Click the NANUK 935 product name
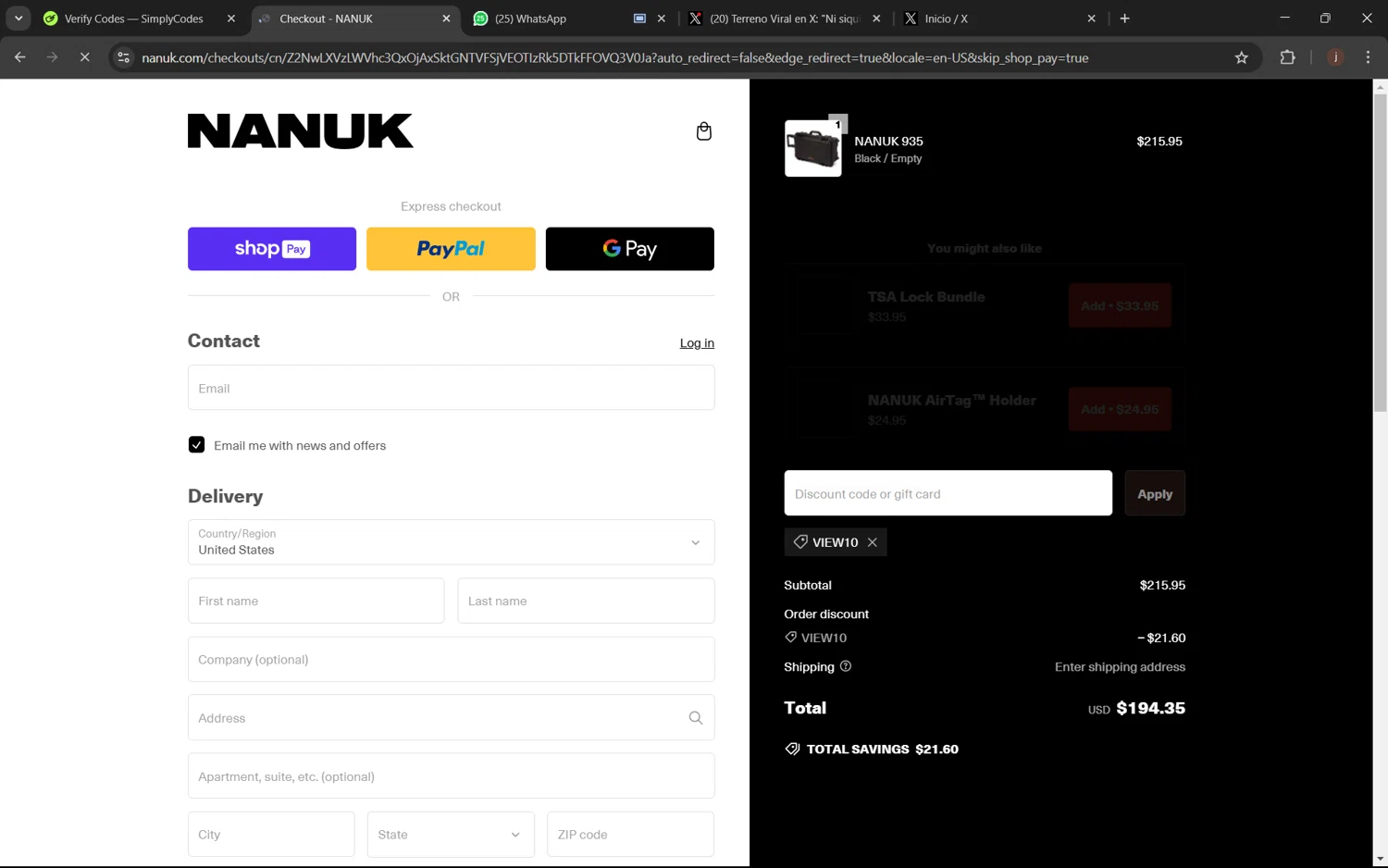The image size is (1388, 868). (888, 142)
